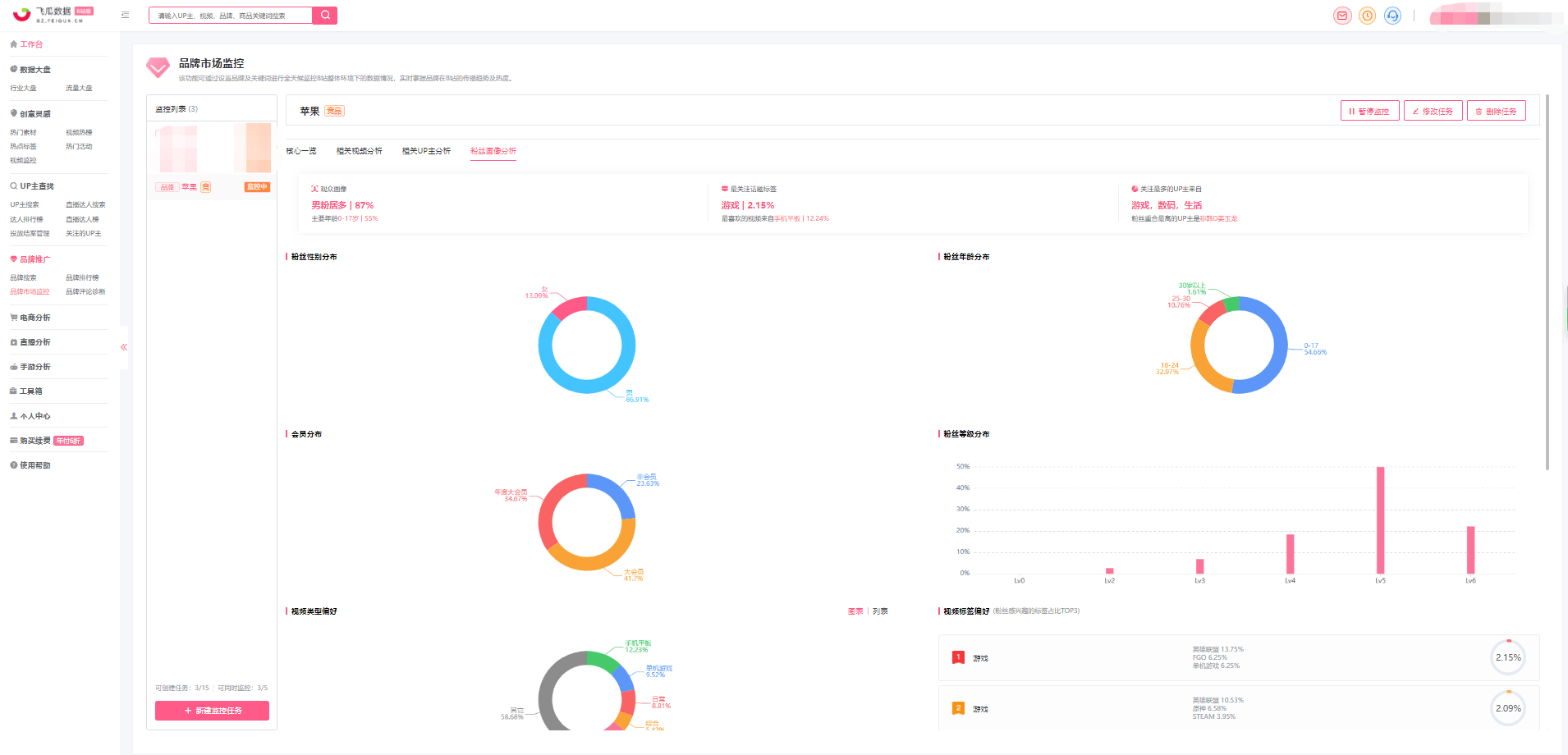Open 热门活动 page
1568x755 pixels.
click(79, 146)
